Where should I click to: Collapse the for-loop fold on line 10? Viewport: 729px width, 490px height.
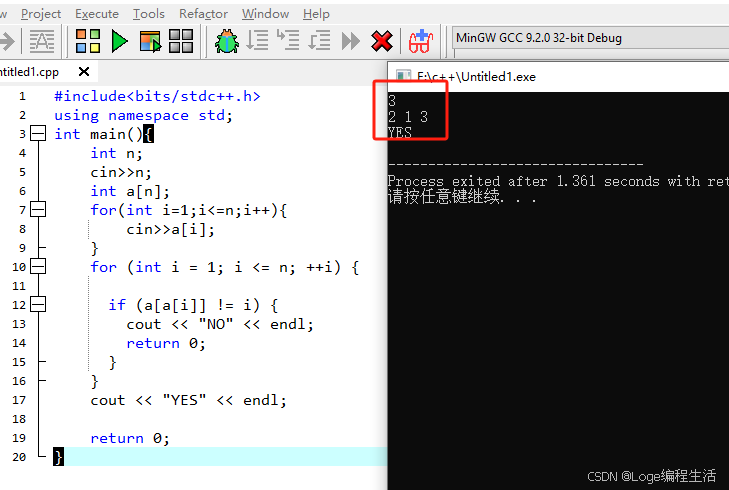38,266
